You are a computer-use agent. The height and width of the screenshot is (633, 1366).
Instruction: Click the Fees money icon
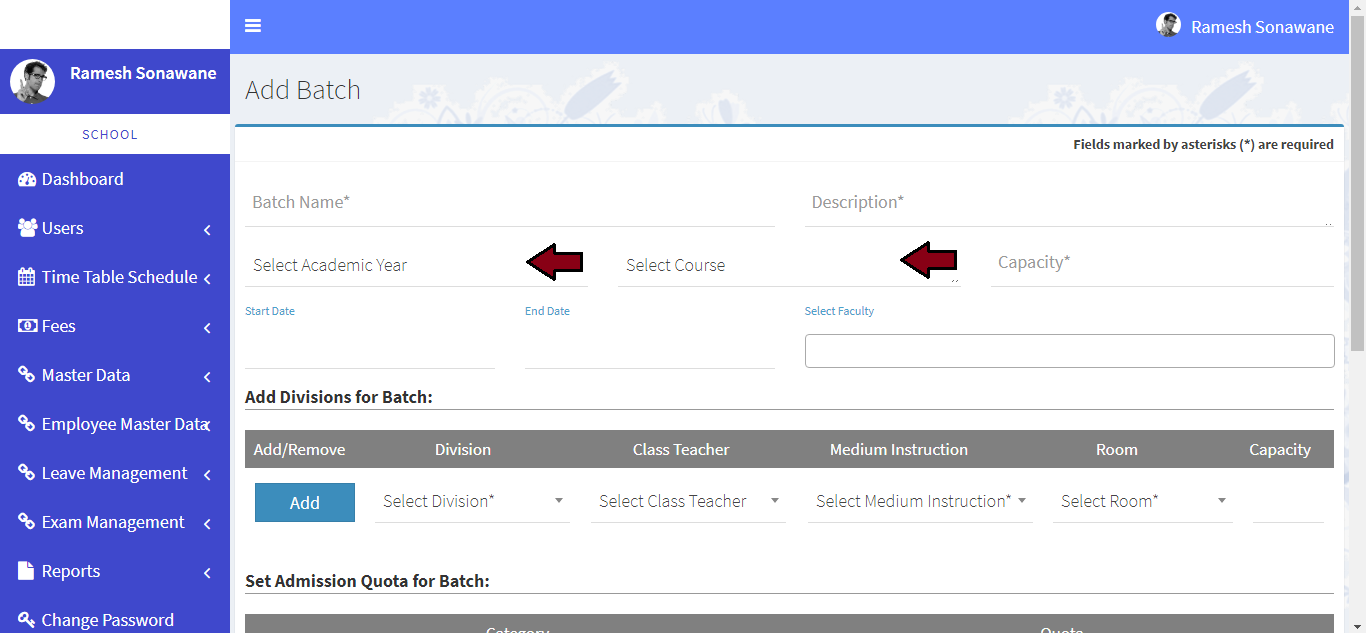(27, 326)
